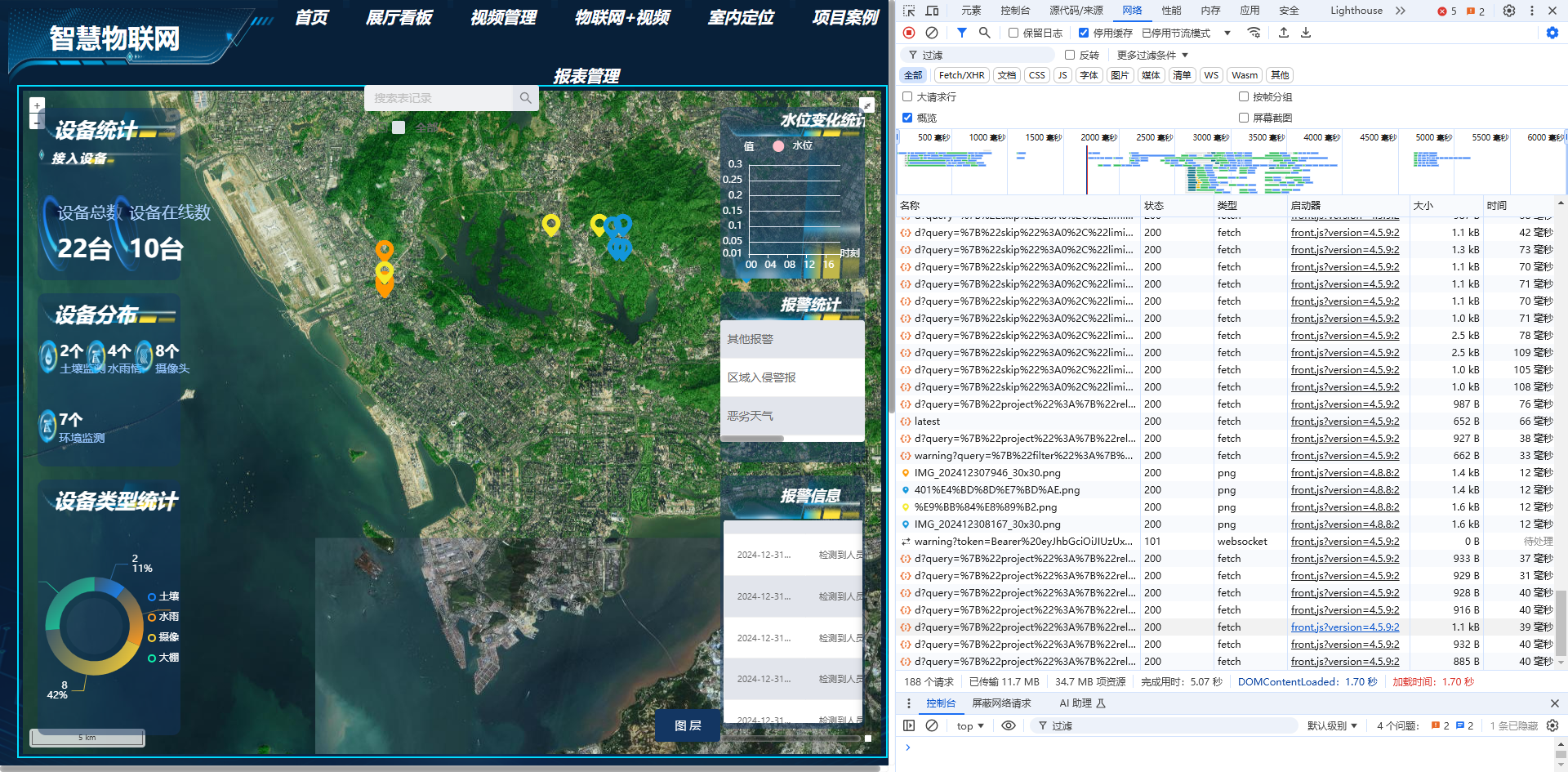Switch to the 源代码/来源 DevTools tab

(x=1076, y=11)
